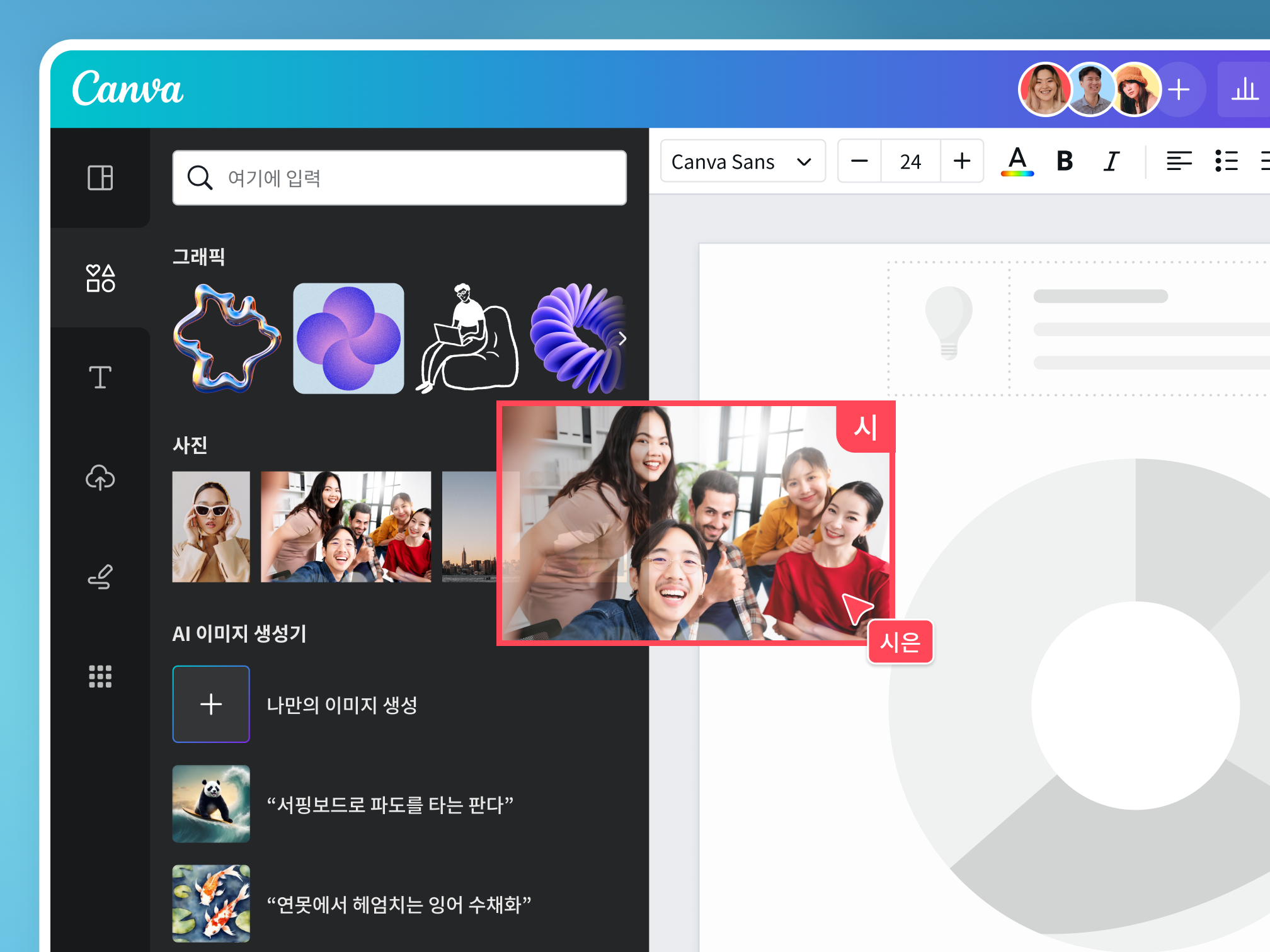Apply bulleted list formatting

pos(1227,162)
